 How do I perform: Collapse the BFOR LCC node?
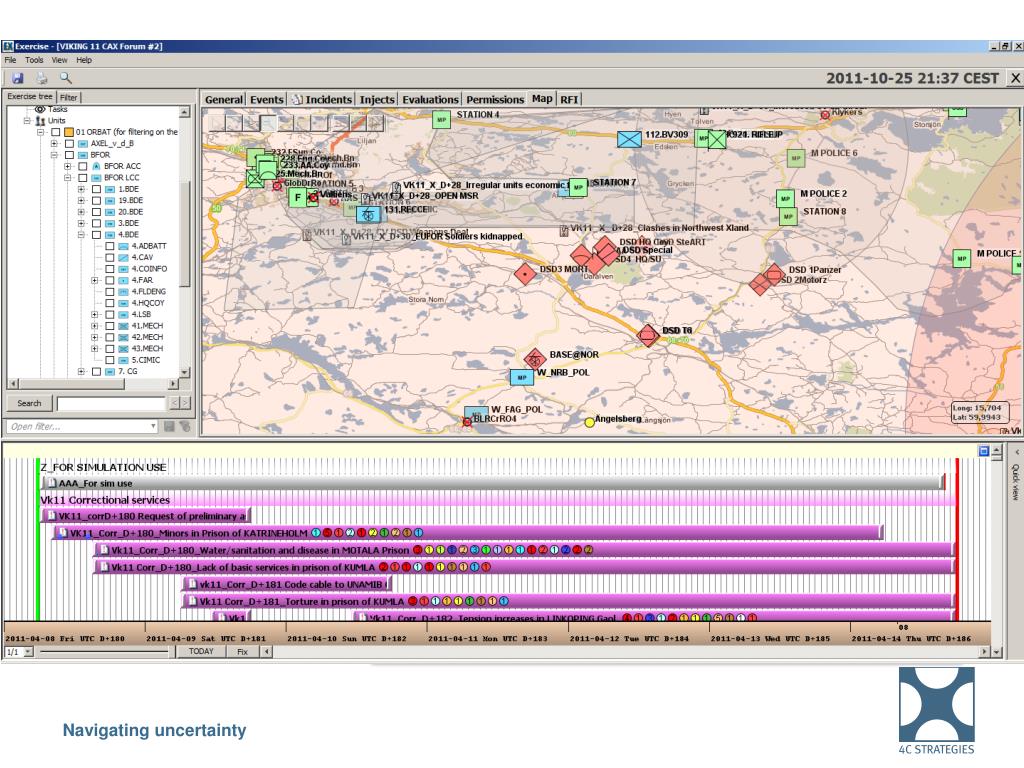click(x=68, y=178)
